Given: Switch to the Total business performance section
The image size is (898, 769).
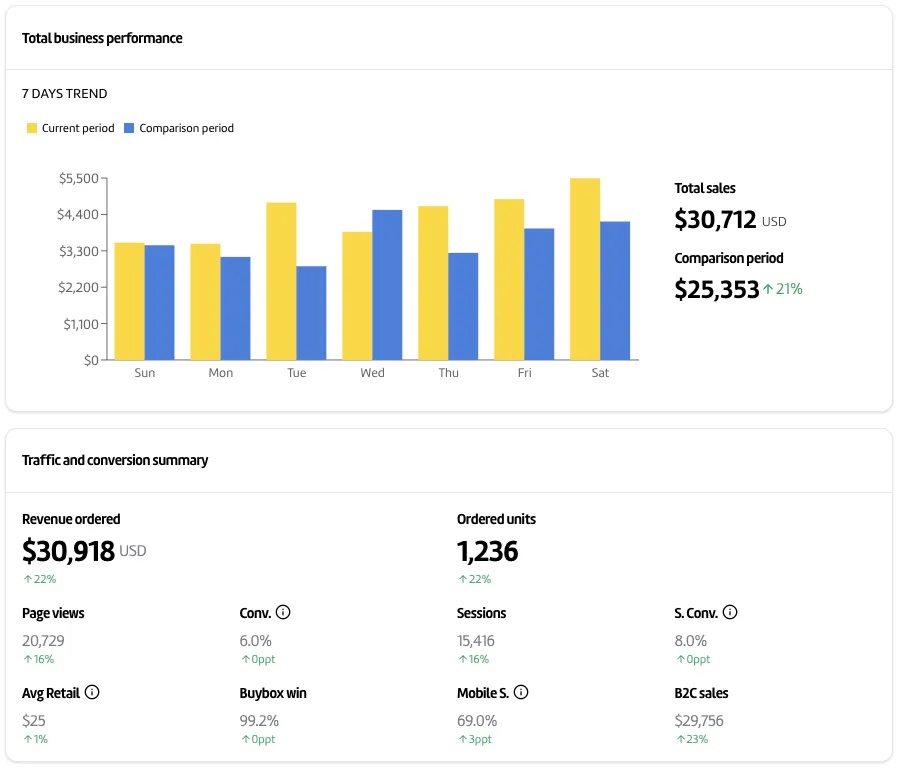Looking at the screenshot, I should [x=102, y=38].
